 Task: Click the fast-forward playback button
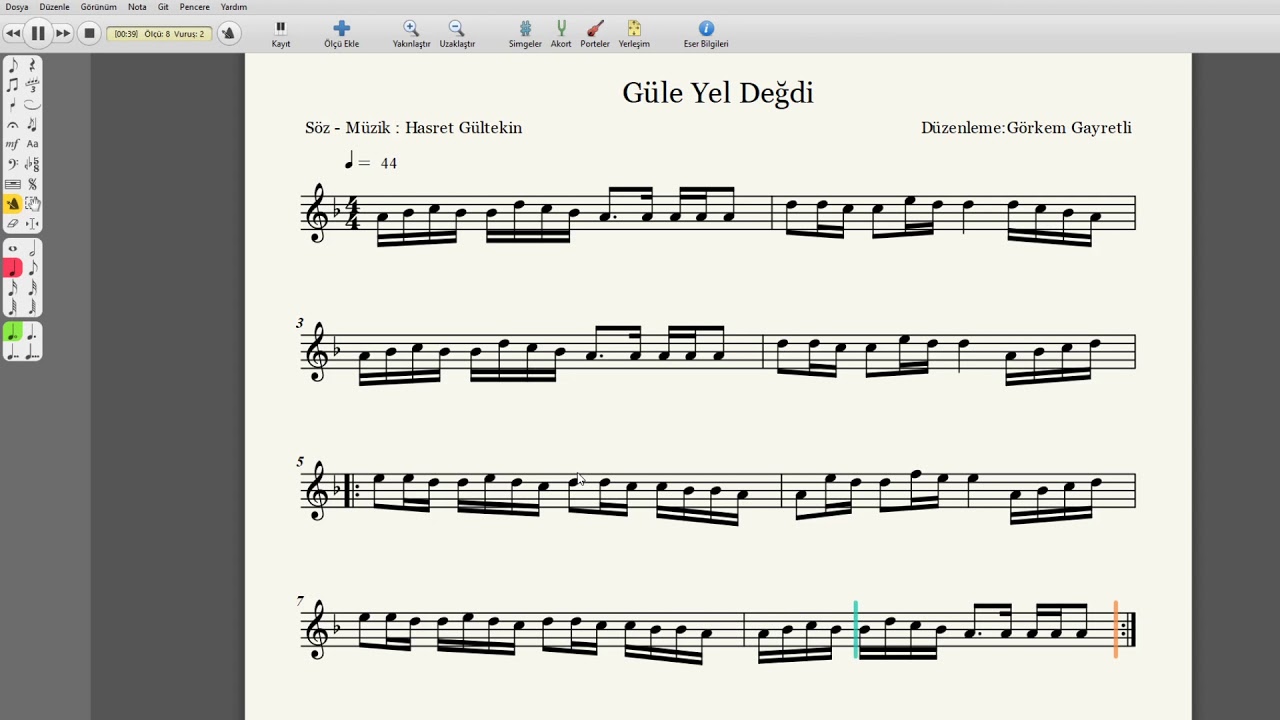point(63,33)
